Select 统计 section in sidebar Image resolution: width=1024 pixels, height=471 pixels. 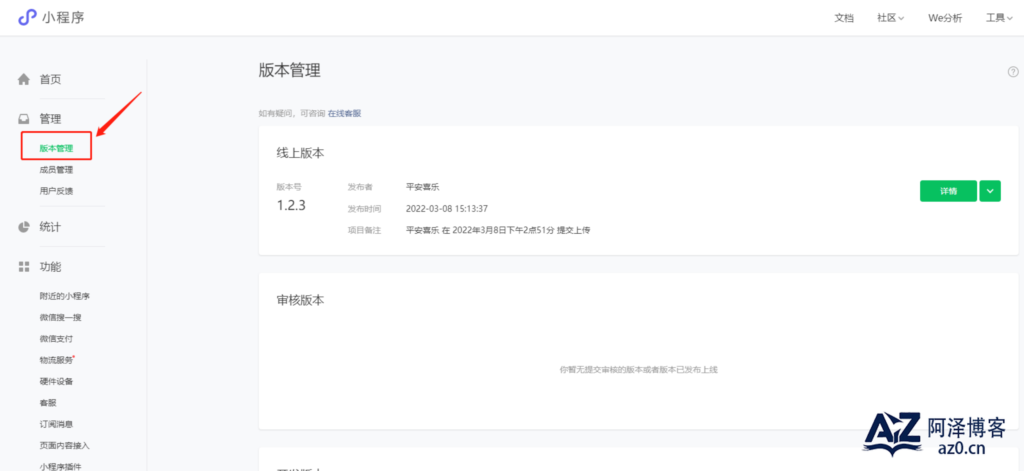pyautogui.click(x=50, y=227)
